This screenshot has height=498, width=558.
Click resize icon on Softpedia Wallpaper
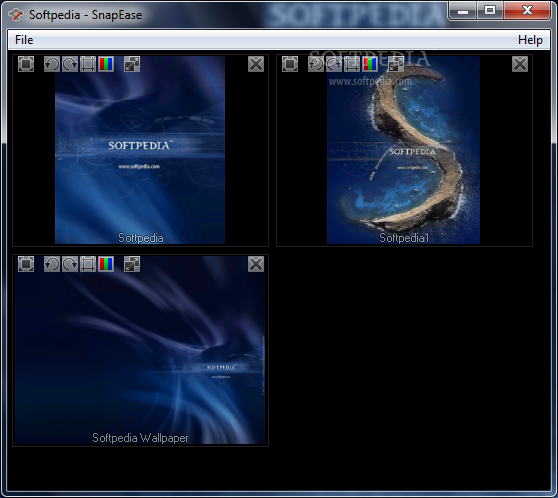pos(132,264)
